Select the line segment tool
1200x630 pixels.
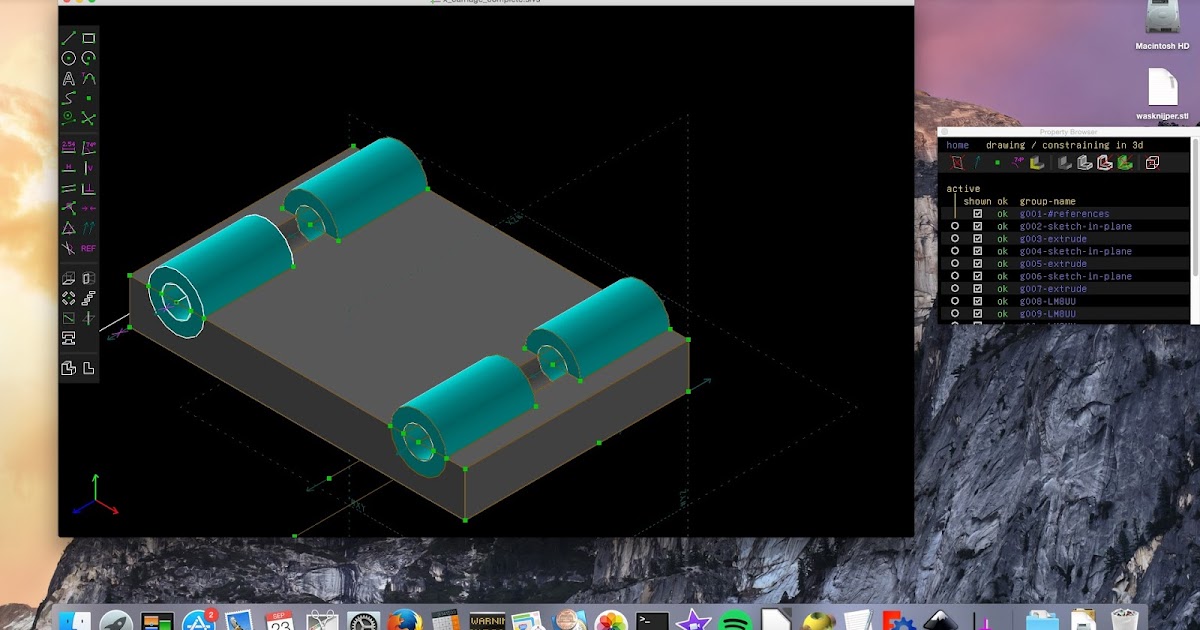tap(69, 38)
